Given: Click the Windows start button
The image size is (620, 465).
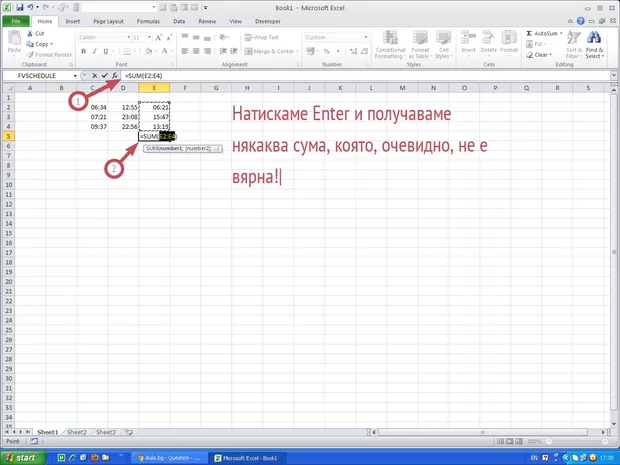Looking at the screenshot, I should [23, 458].
